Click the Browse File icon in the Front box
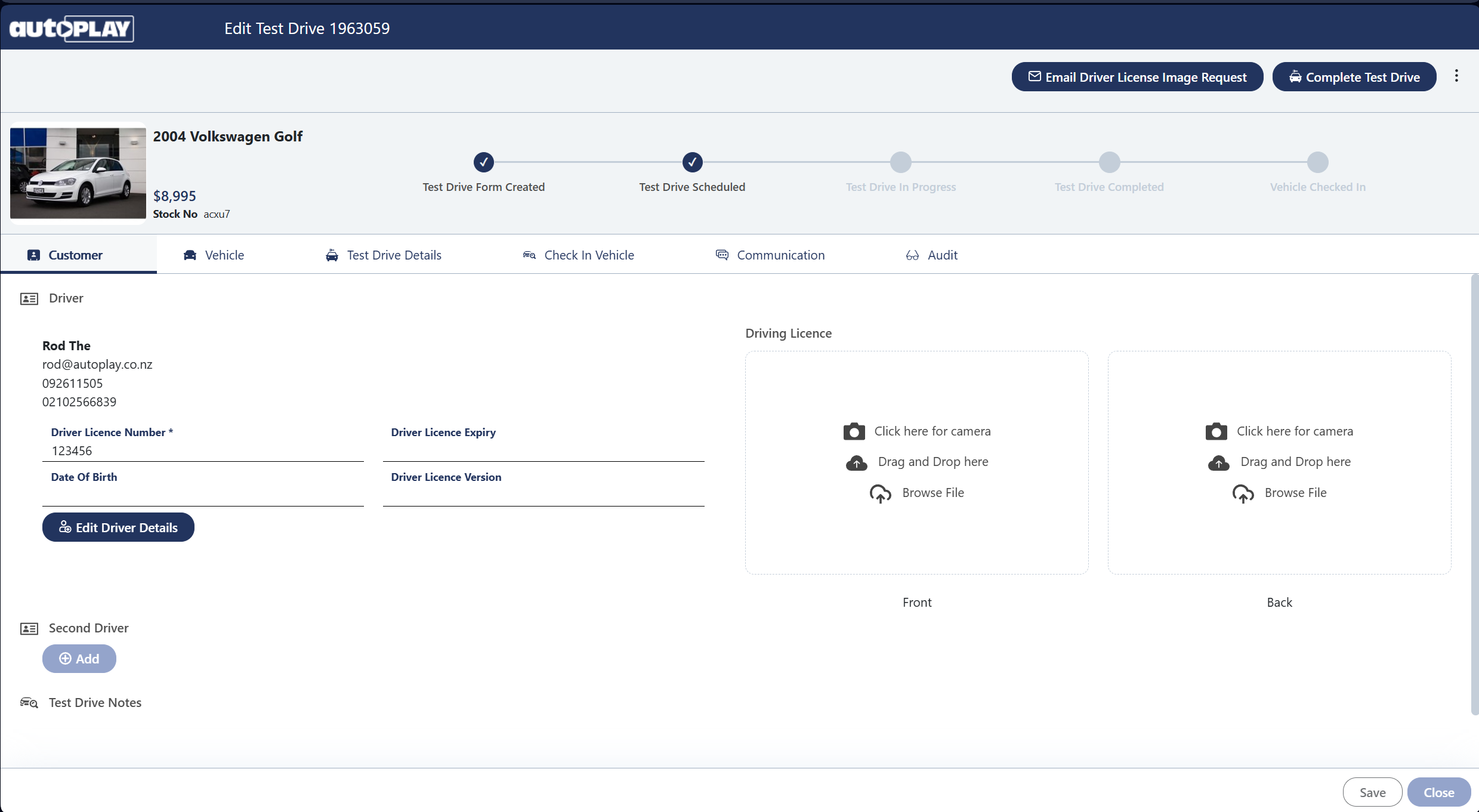 [880, 493]
